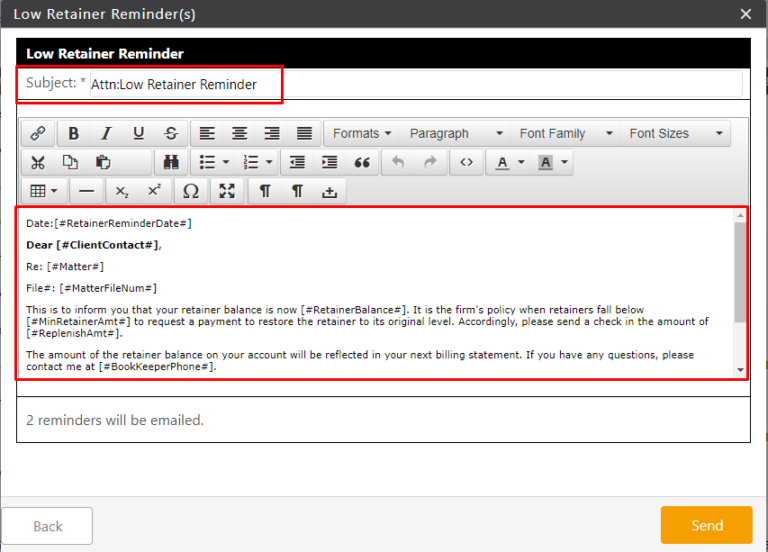Toggle Bold formatting in the editor
Image resolution: width=768 pixels, height=552 pixels.
(74, 133)
